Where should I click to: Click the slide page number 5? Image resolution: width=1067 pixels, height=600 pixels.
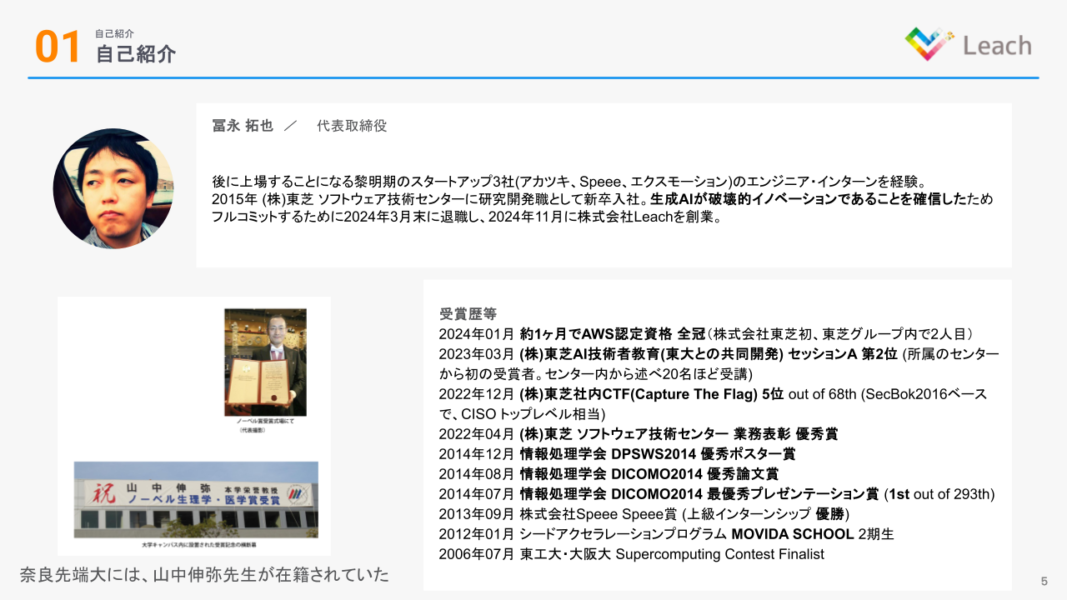[1043, 581]
